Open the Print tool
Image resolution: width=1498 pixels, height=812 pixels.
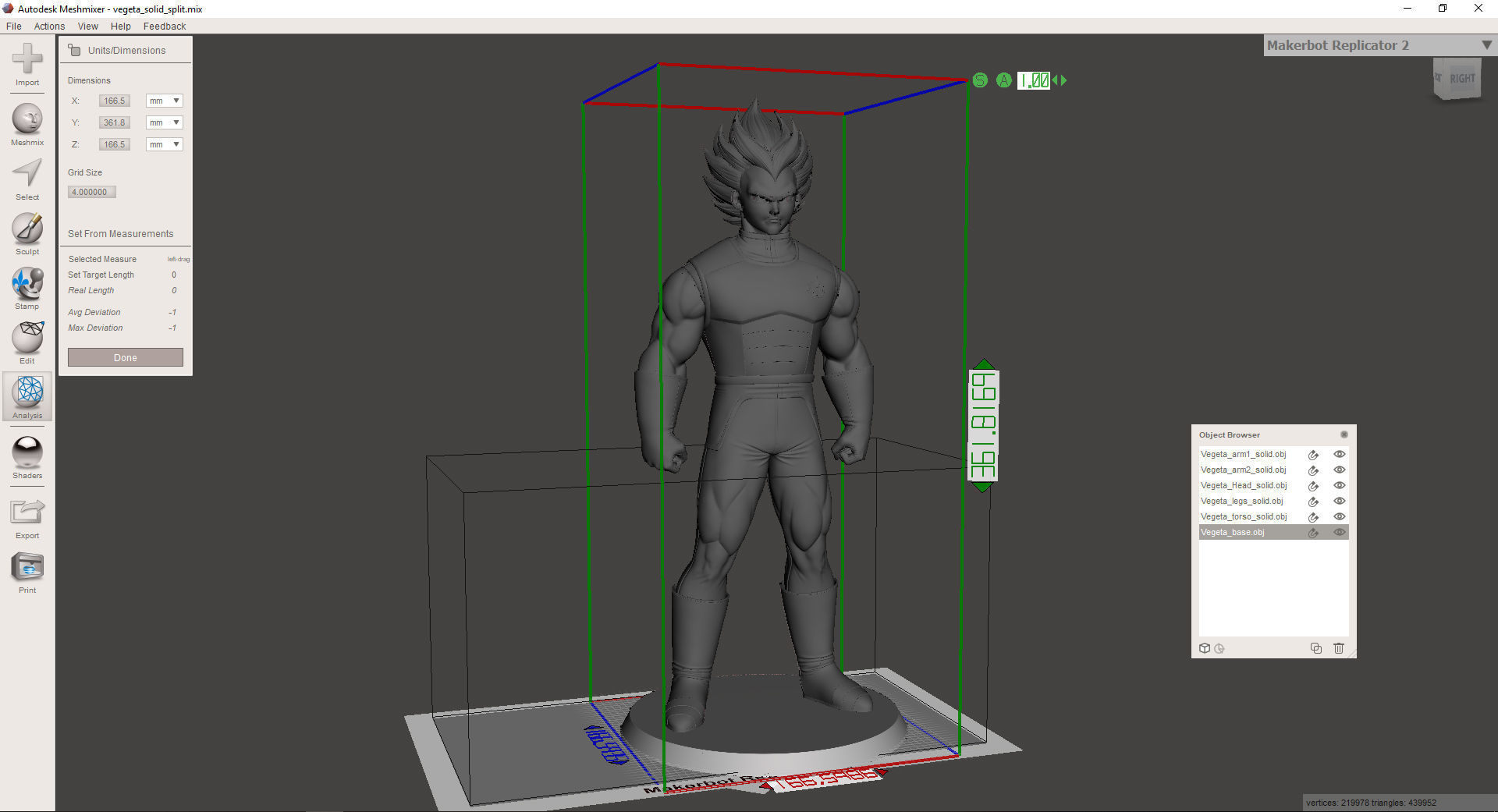[27, 573]
